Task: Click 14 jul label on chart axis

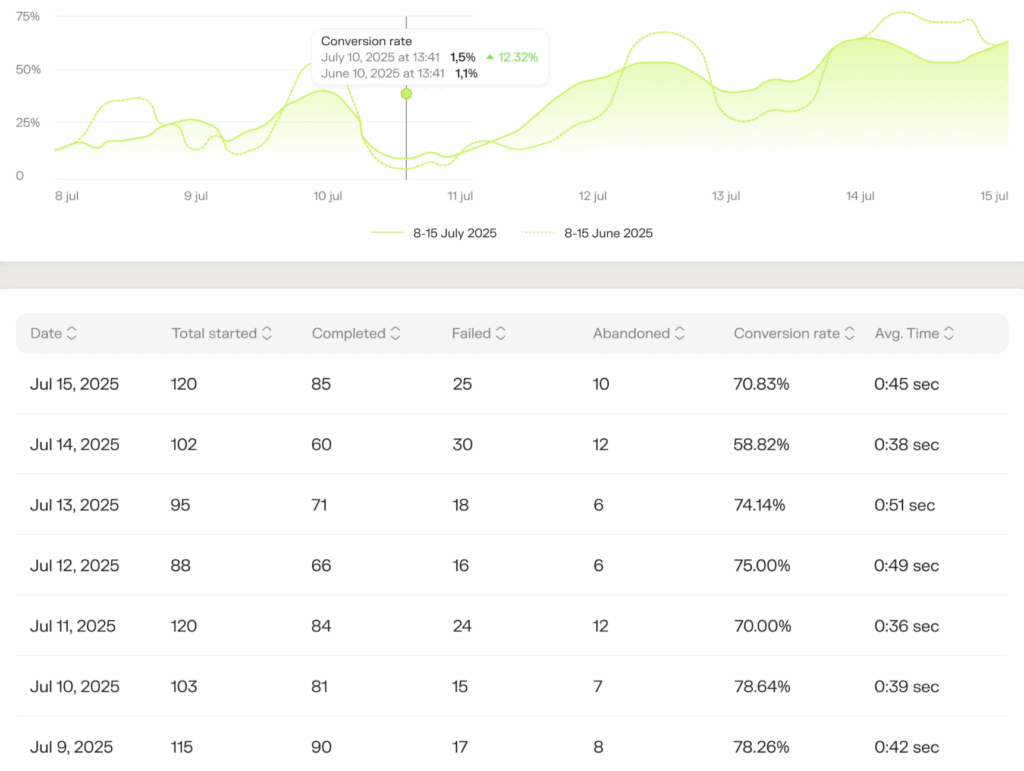Action: tap(860, 196)
